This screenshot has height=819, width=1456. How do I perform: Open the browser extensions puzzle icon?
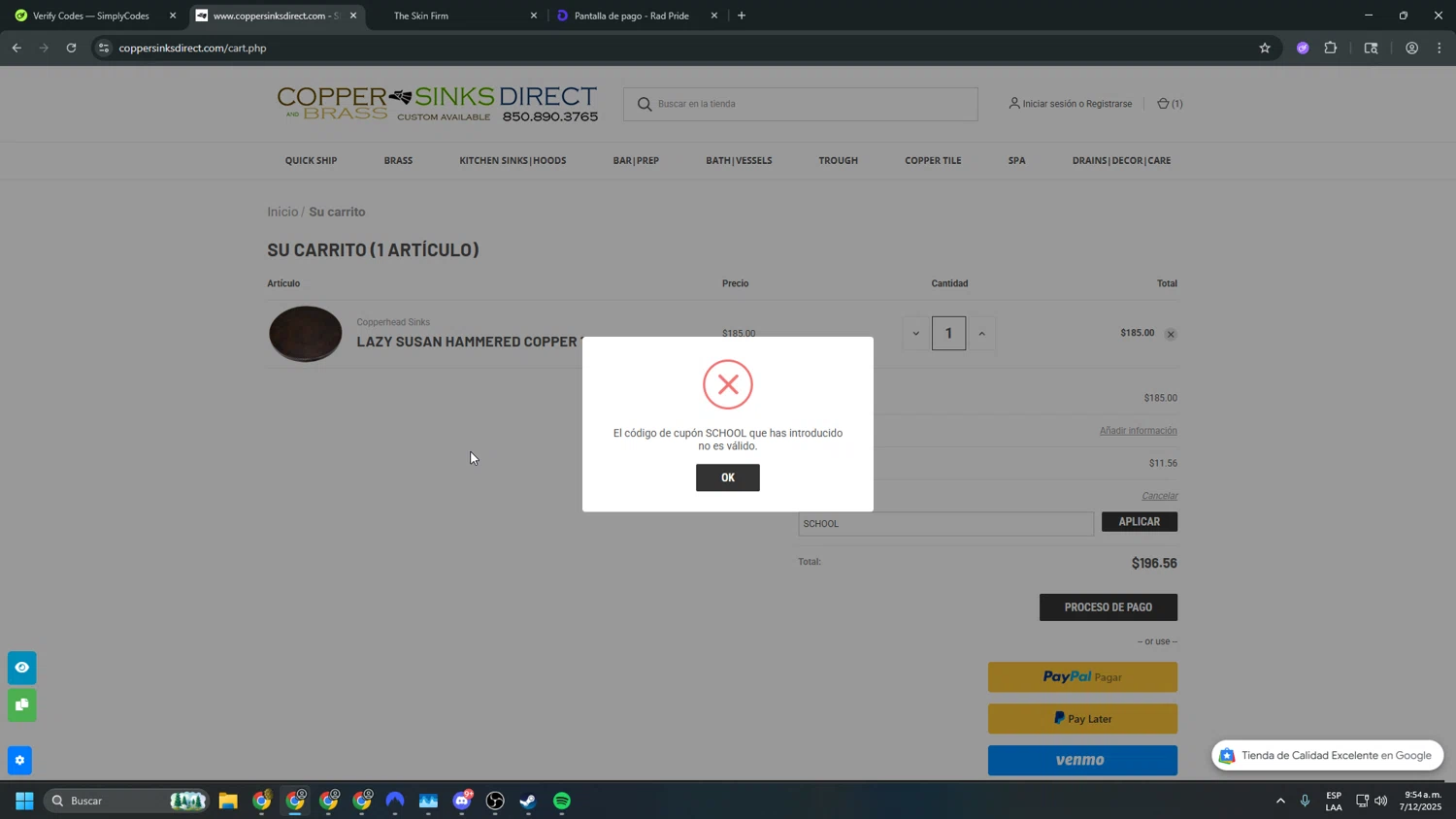(x=1331, y=48)
